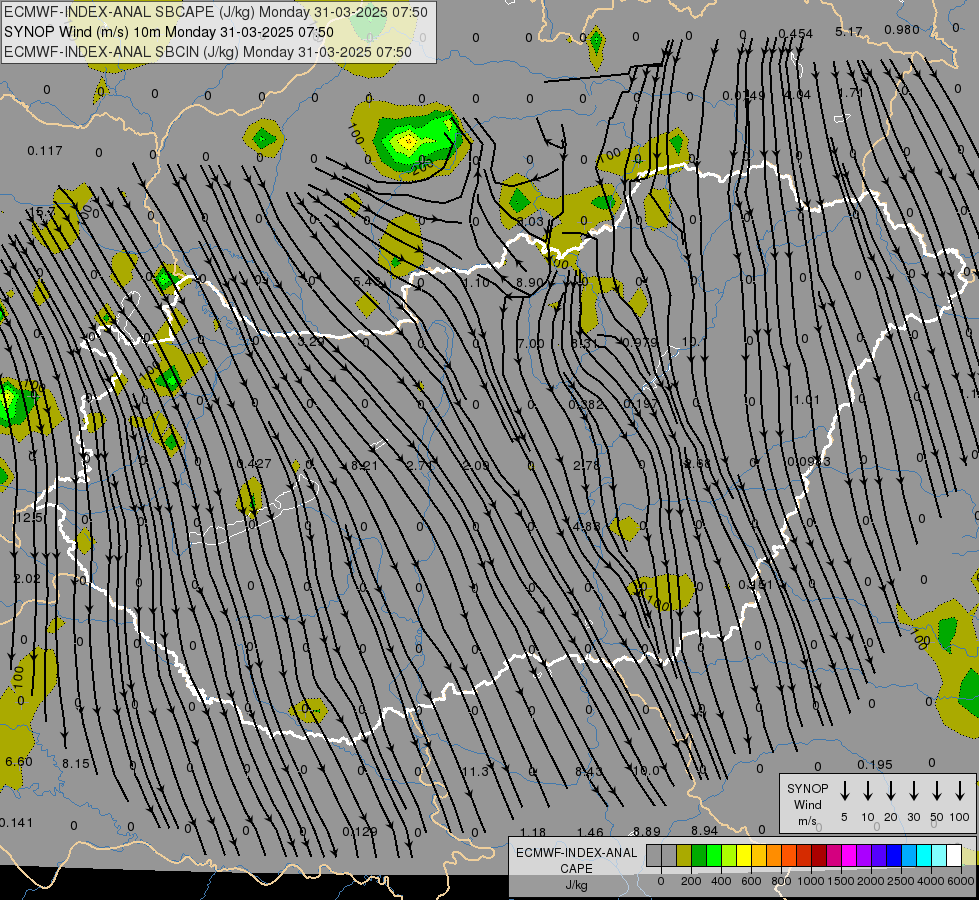Click the 11.3 value near the bottom
The image size is (979, 900).
[475, 772]
